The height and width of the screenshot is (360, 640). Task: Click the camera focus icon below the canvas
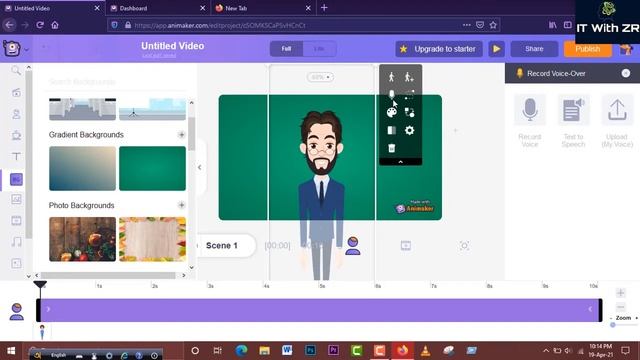point(464,245)
